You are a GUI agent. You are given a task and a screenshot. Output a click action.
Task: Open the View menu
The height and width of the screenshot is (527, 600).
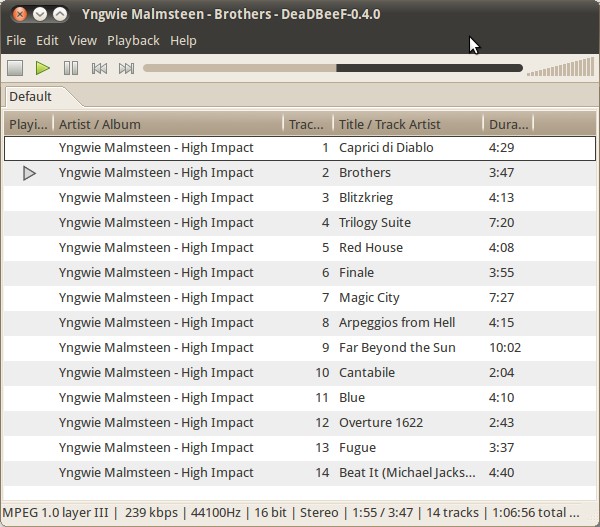(x=83, y=41)
